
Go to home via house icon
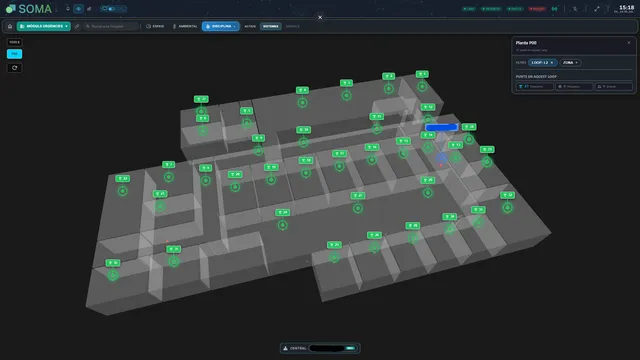point(10,26)
